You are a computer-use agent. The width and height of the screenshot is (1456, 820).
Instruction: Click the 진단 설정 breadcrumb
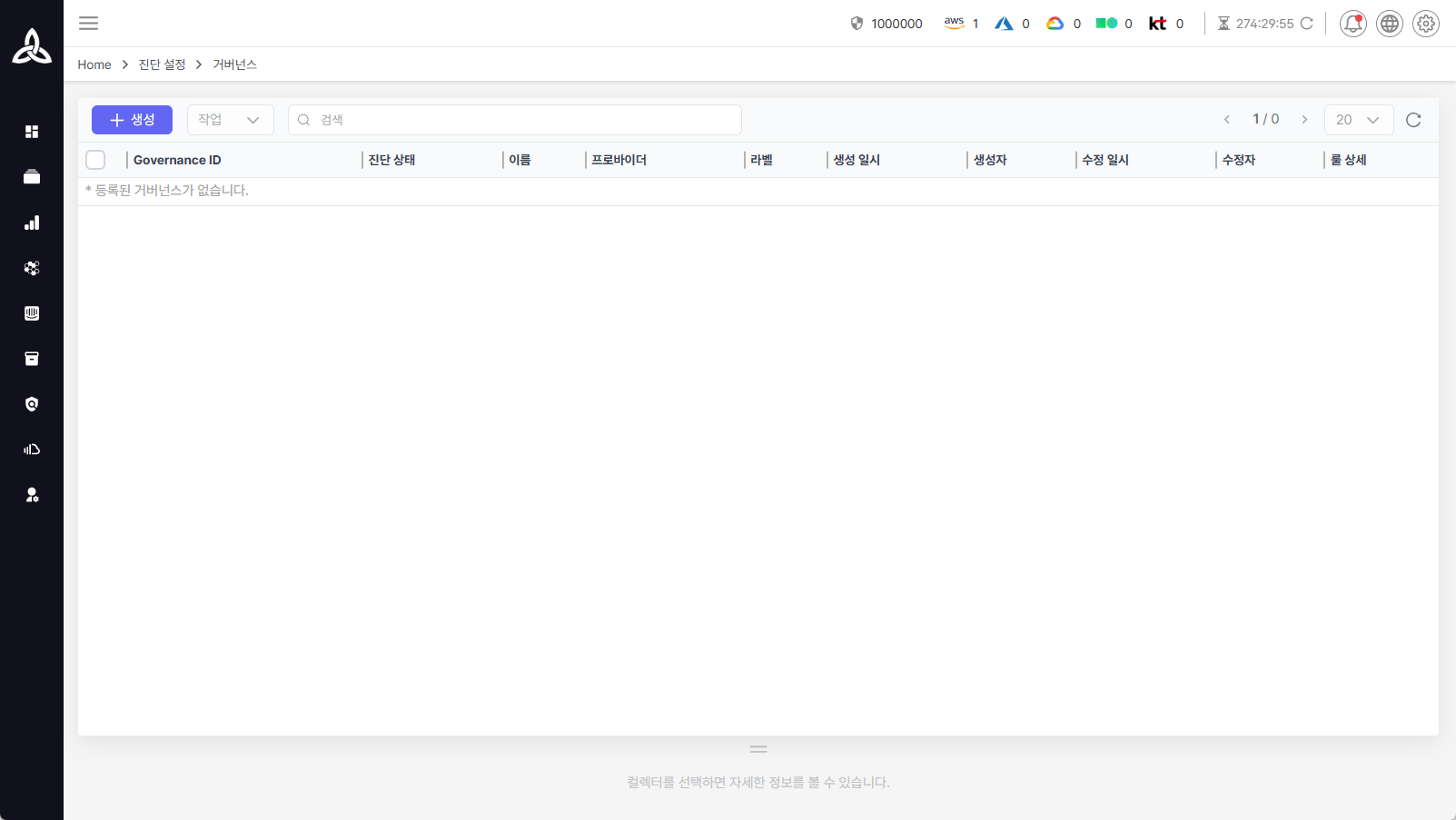pos(162,64)
